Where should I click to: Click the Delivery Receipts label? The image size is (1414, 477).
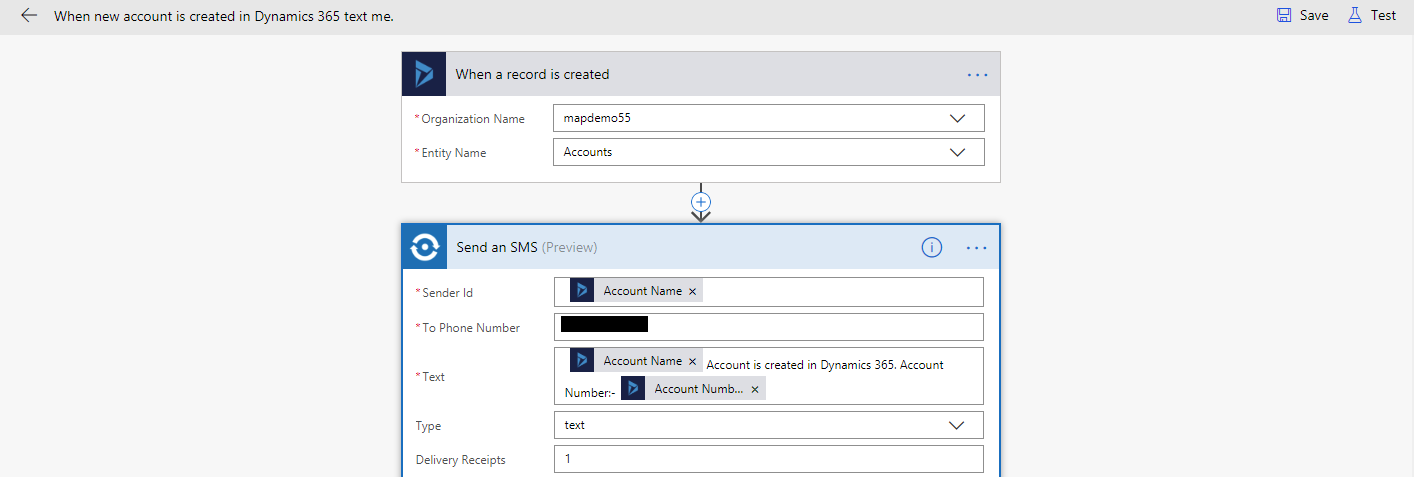click(x=461, y=460)
